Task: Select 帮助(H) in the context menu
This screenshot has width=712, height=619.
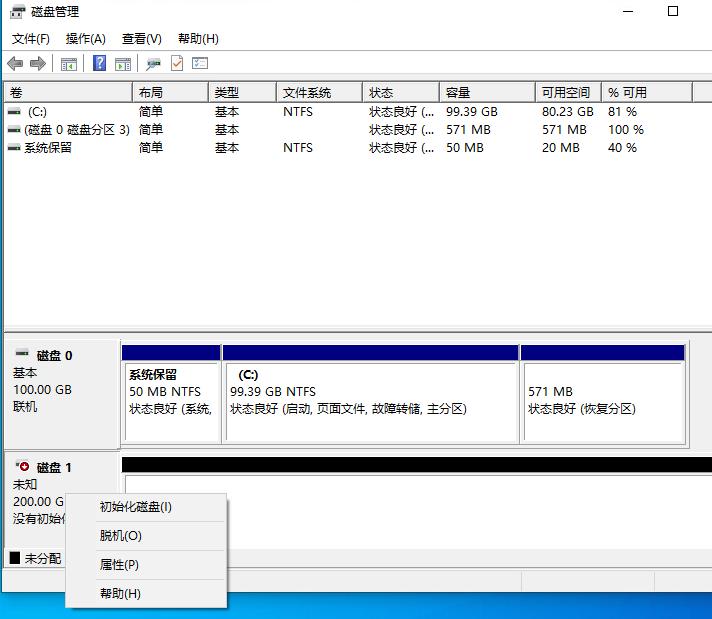Action: (x=145, y=594)
